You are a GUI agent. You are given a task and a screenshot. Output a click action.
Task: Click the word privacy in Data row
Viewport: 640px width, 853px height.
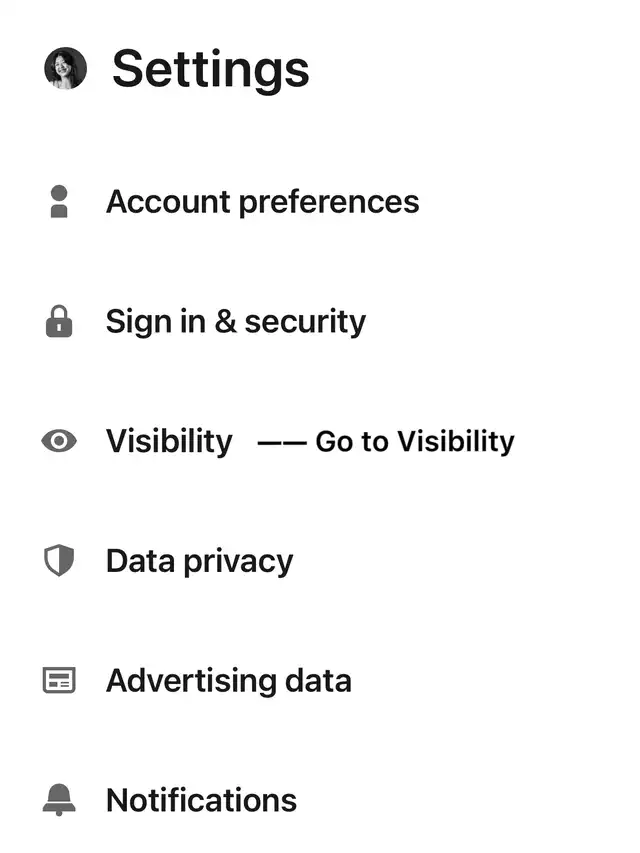click(238, 563)
